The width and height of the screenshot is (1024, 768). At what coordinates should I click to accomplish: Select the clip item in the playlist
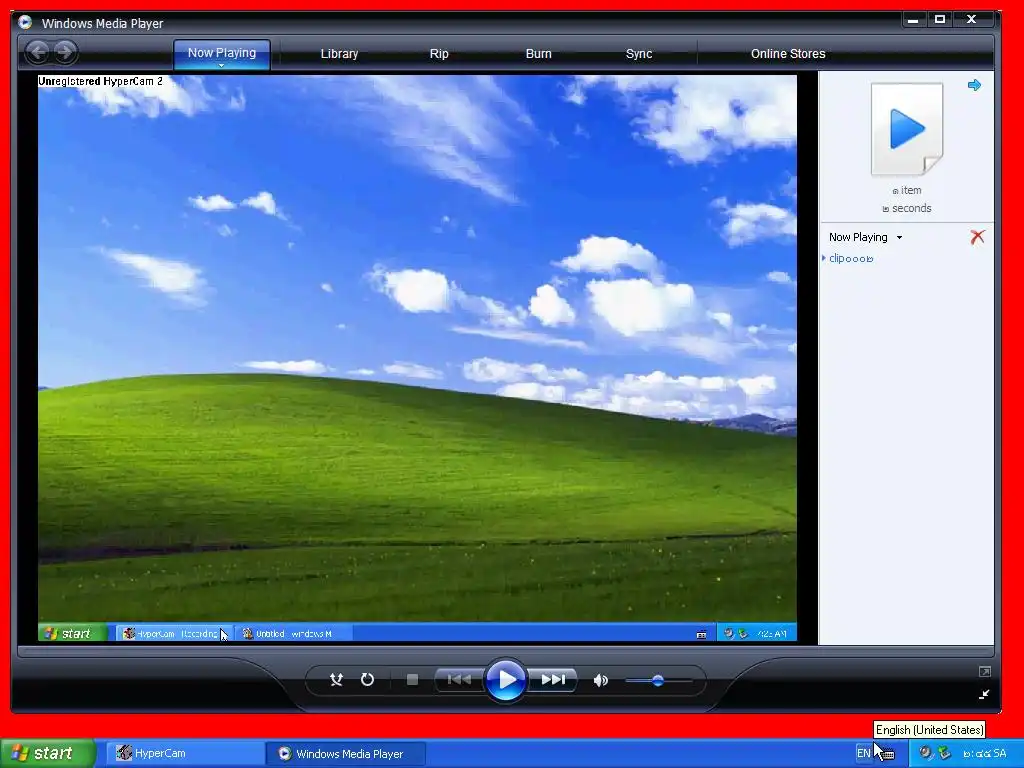click(851, 259)
